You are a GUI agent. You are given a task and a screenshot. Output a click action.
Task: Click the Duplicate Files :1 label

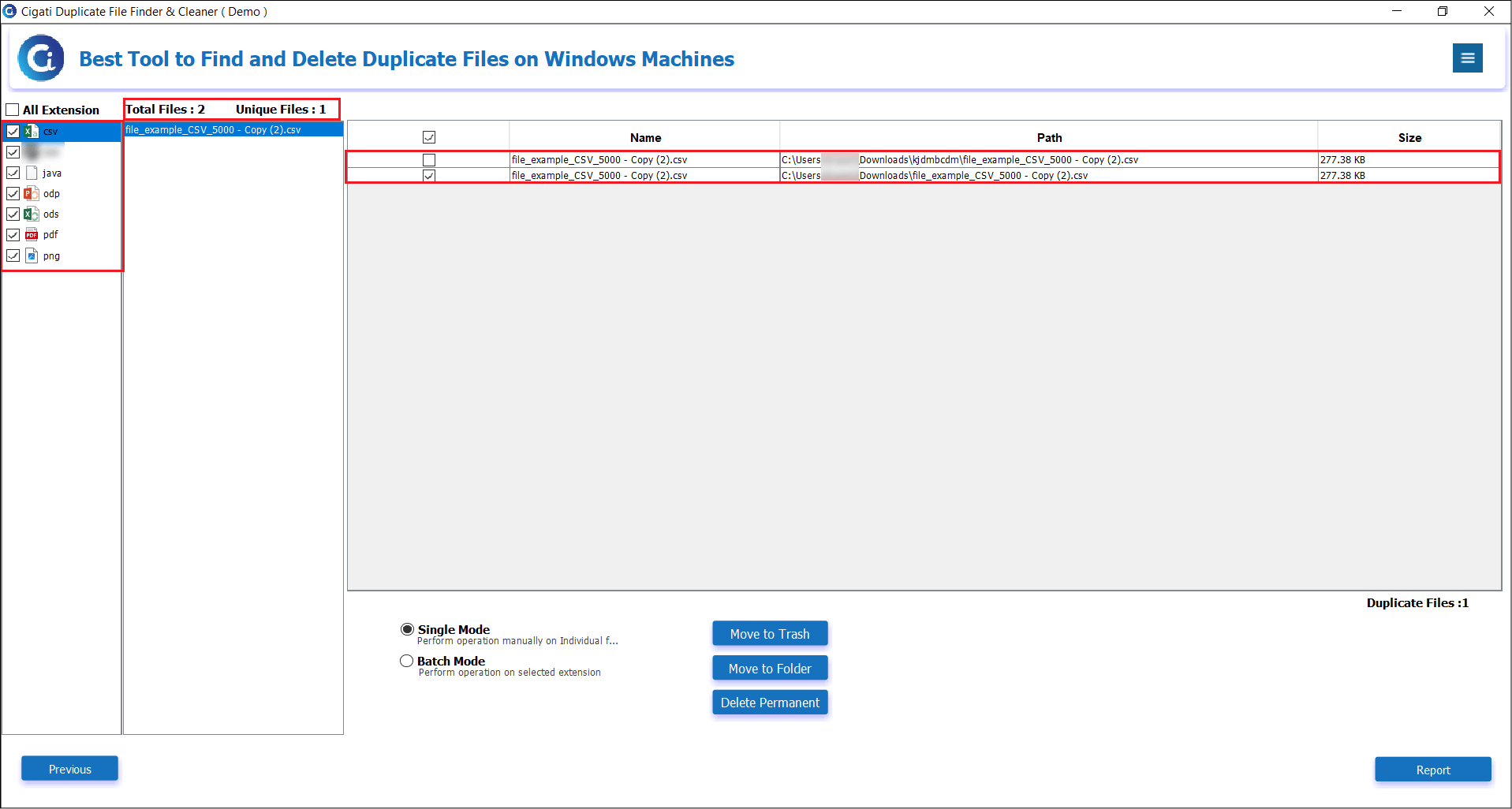[x=1417, y=602]
